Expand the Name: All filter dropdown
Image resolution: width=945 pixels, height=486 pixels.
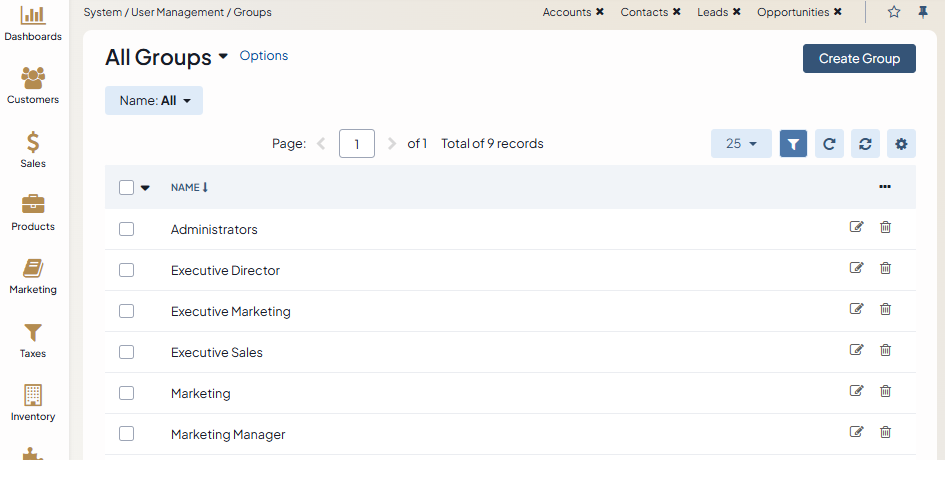click(x=154, y=101)
